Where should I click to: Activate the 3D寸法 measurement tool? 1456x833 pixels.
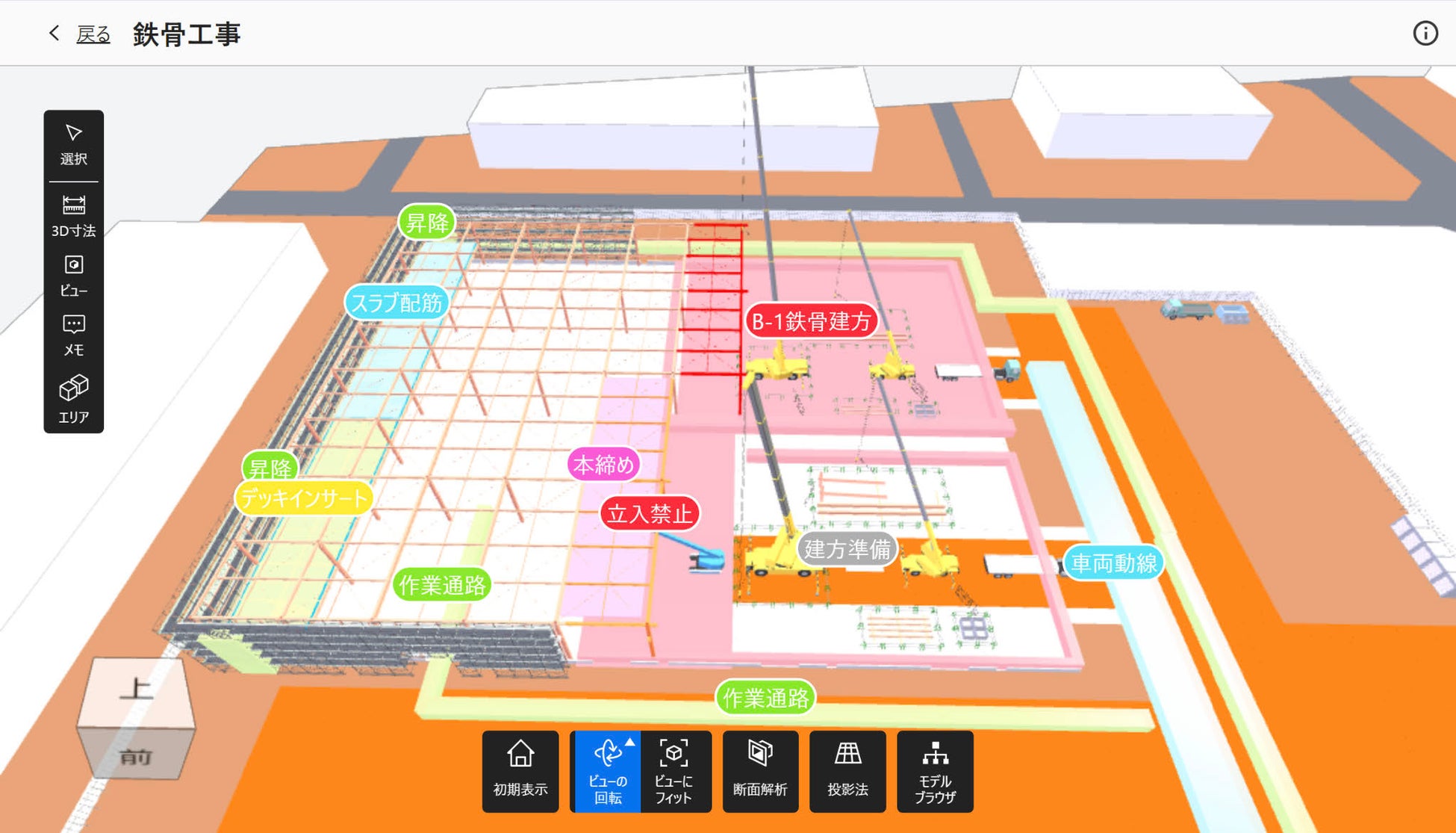pos(73,216)
